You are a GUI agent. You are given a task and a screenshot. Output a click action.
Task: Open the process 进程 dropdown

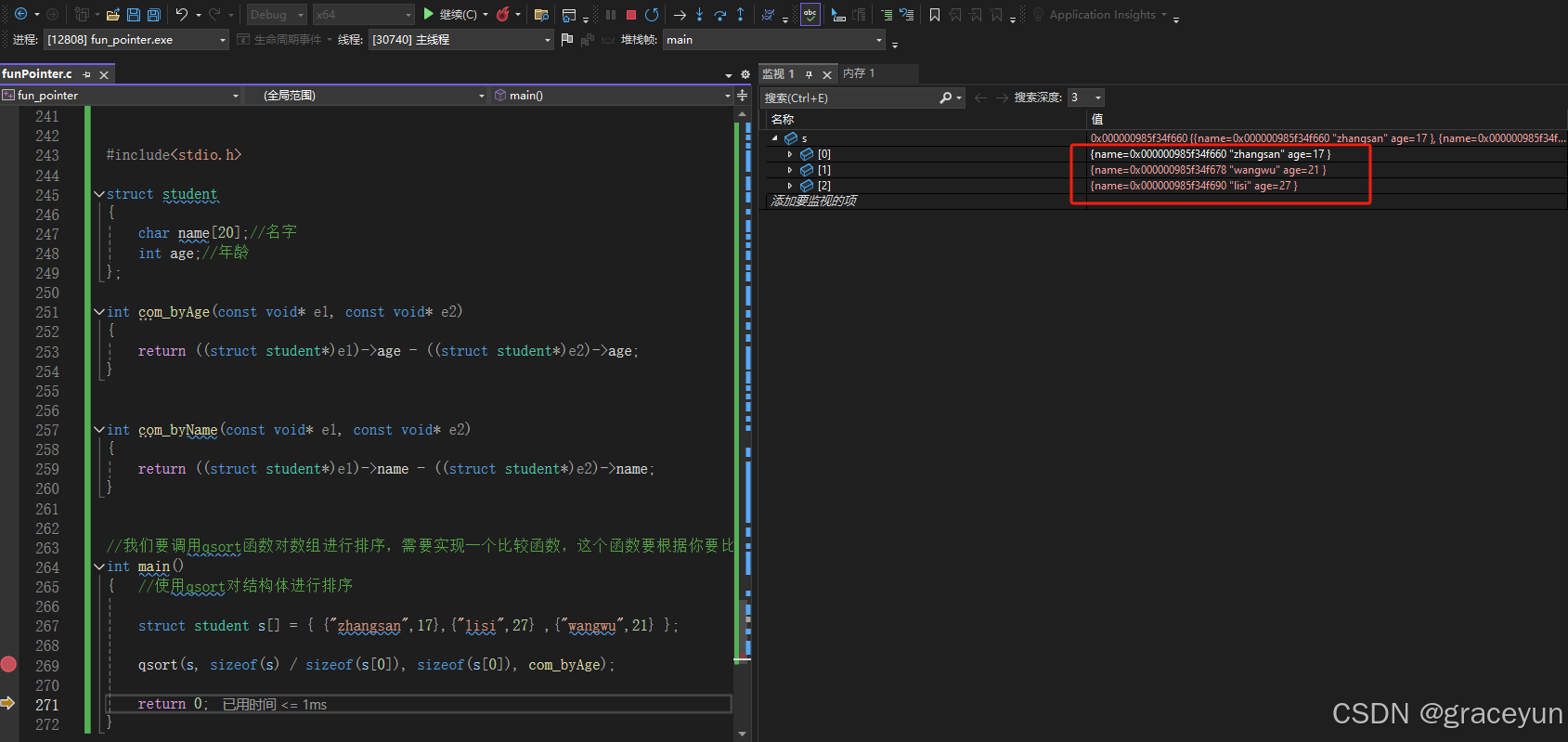point(136,39)
